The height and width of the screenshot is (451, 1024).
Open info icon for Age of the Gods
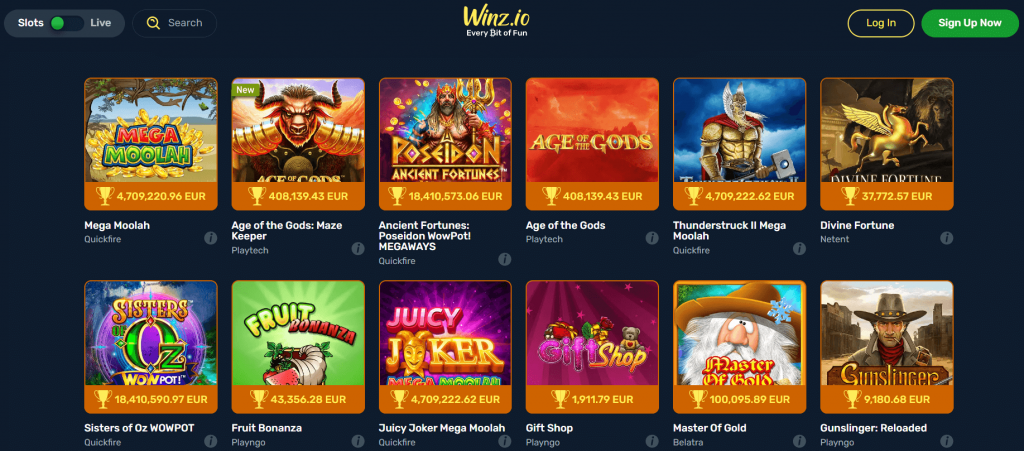[x=652, y=238]
